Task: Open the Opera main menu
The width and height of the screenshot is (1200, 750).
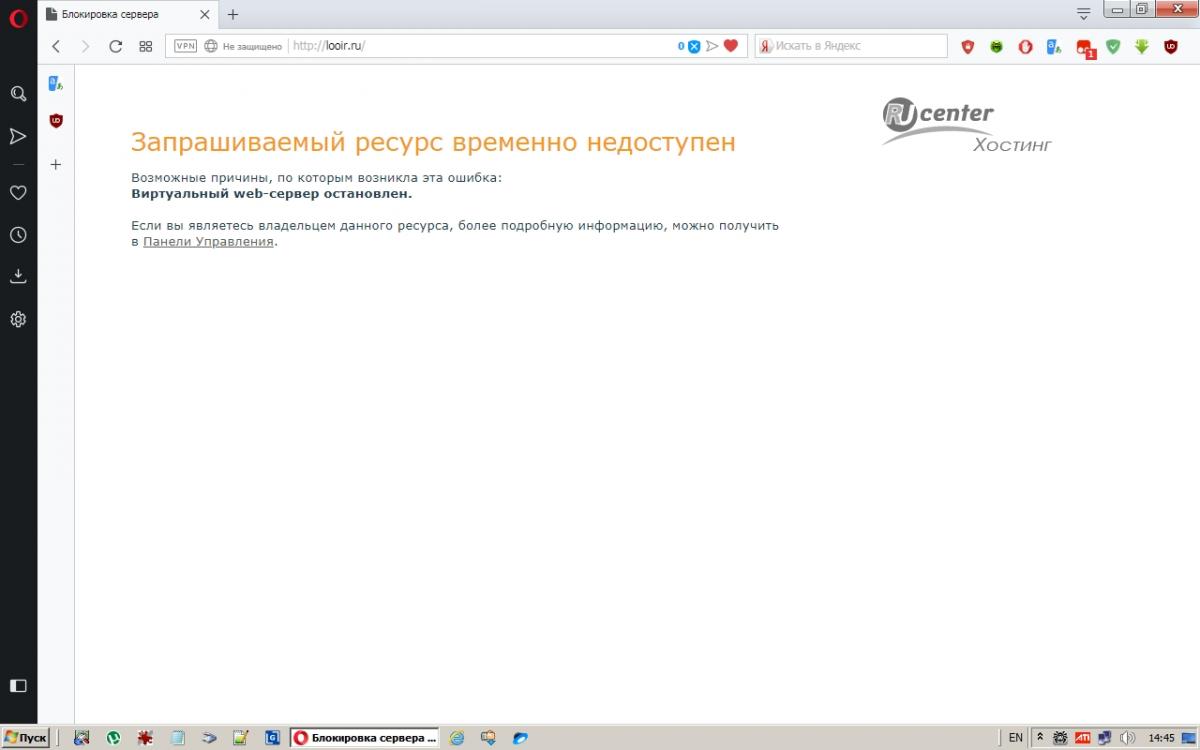Action: point(18,18)
